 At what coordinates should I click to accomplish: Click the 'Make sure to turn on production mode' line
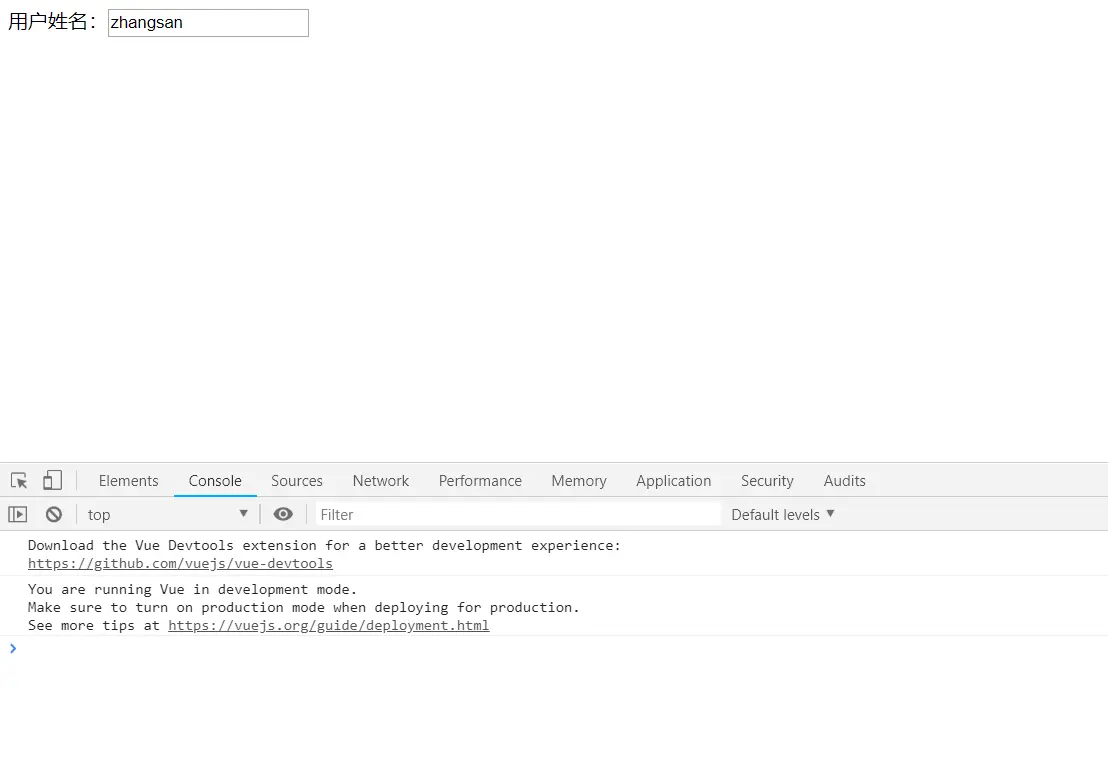[x=303, y=608]
